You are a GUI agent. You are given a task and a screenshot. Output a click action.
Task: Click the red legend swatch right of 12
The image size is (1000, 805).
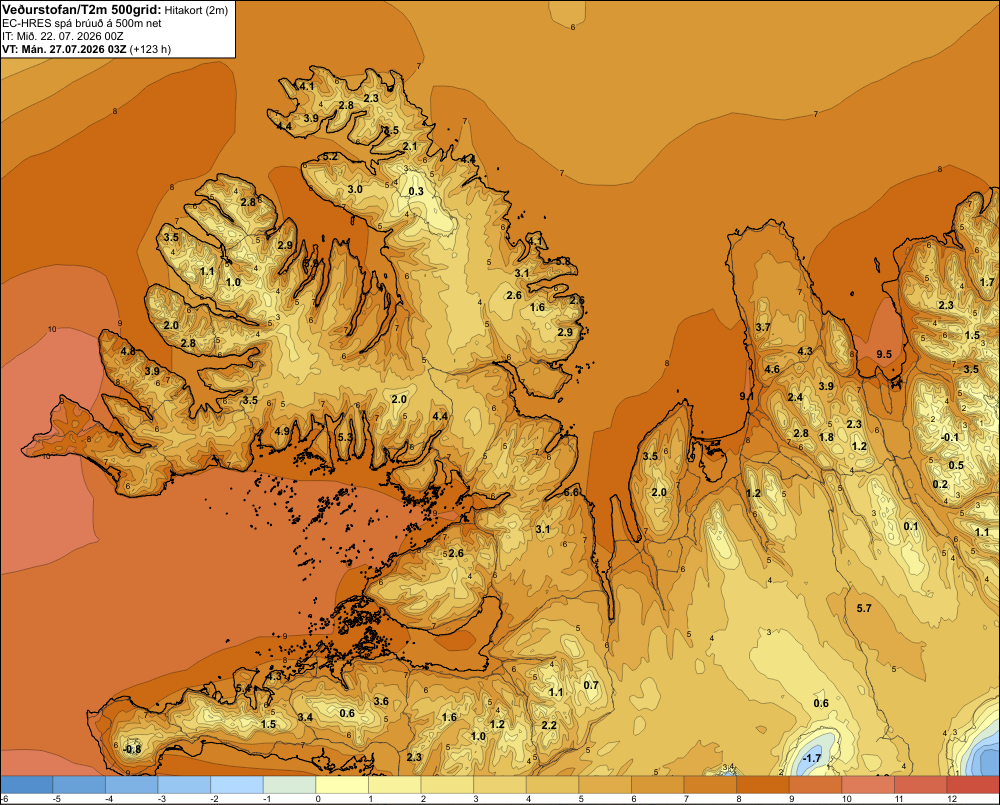973,785
